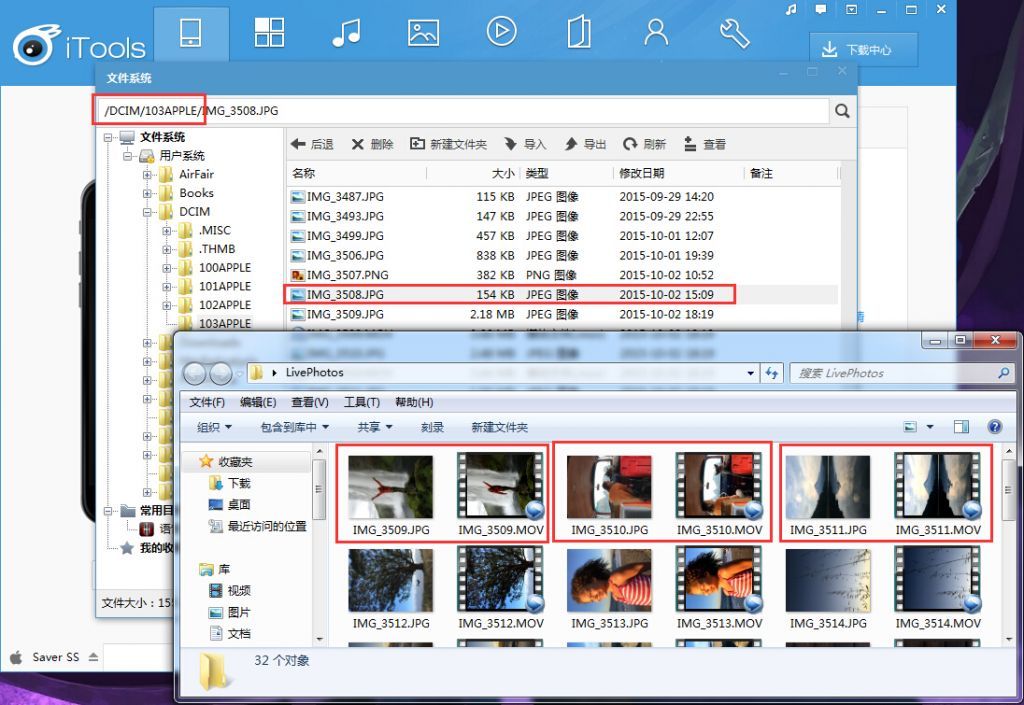Click the change view icon in Explorer
Viewport: 1024px width, 705px height.
click(910, 427)
